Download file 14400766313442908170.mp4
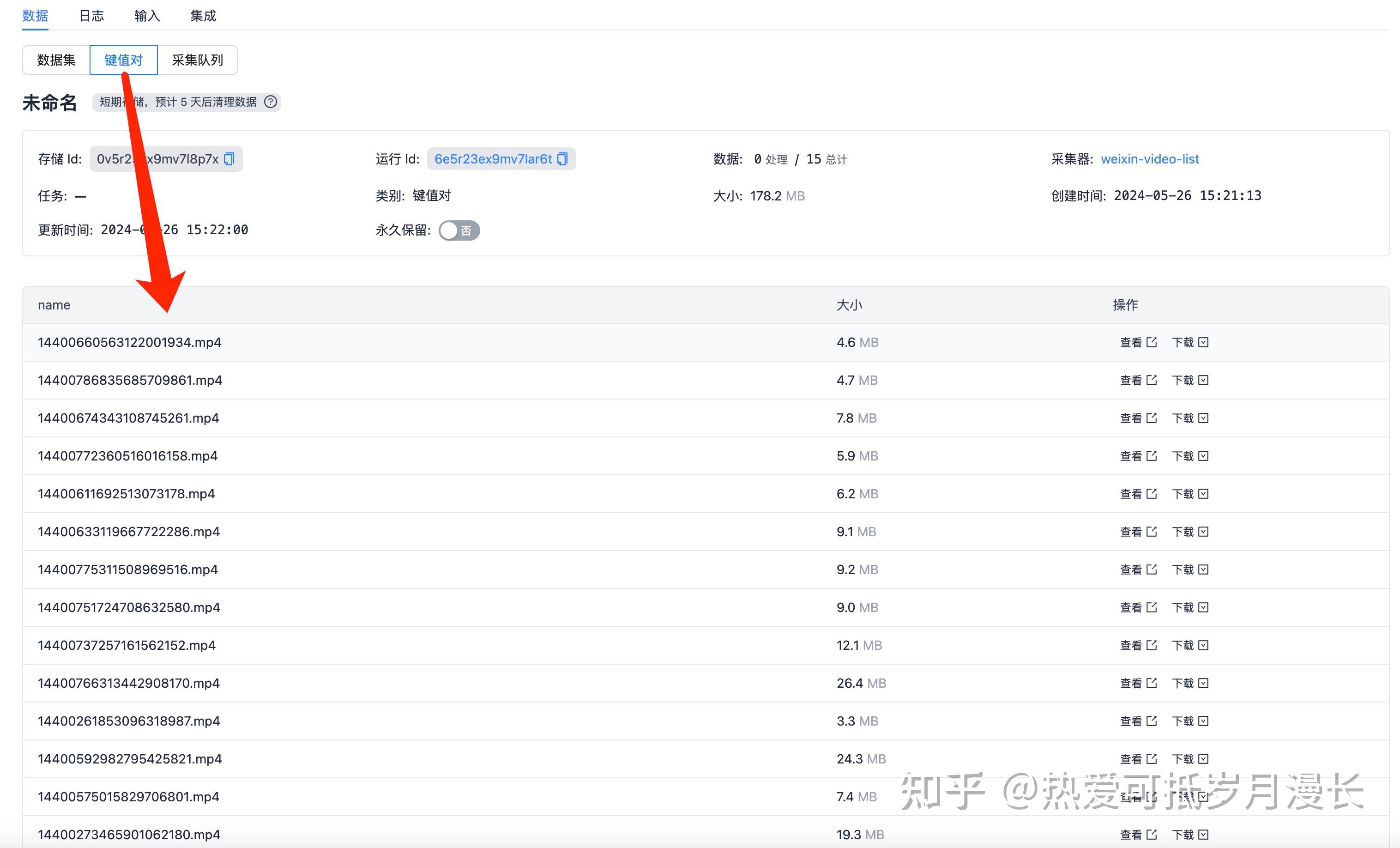Image resolution: width=1400 pixels, height=848 pixels. tap(1190, 683)
